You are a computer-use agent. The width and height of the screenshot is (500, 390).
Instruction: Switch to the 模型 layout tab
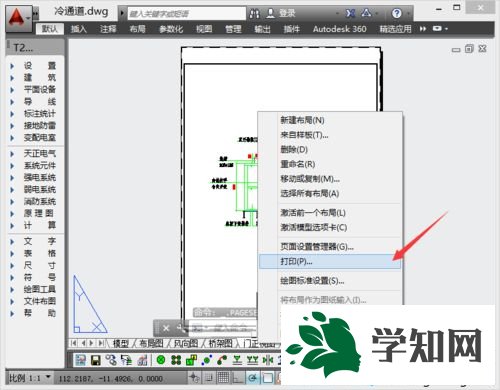121,343
